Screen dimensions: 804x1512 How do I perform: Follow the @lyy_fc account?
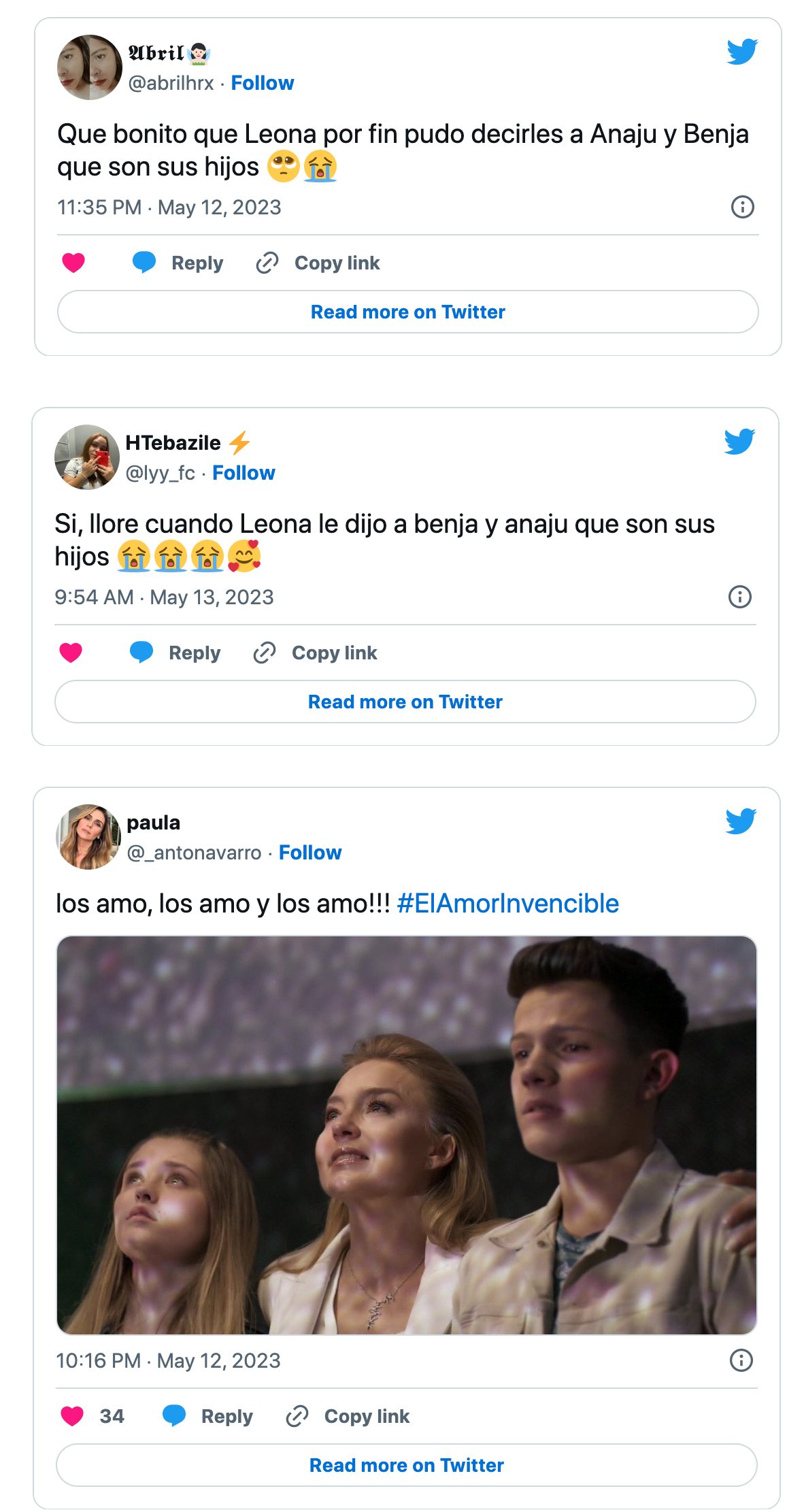(244, 473)
